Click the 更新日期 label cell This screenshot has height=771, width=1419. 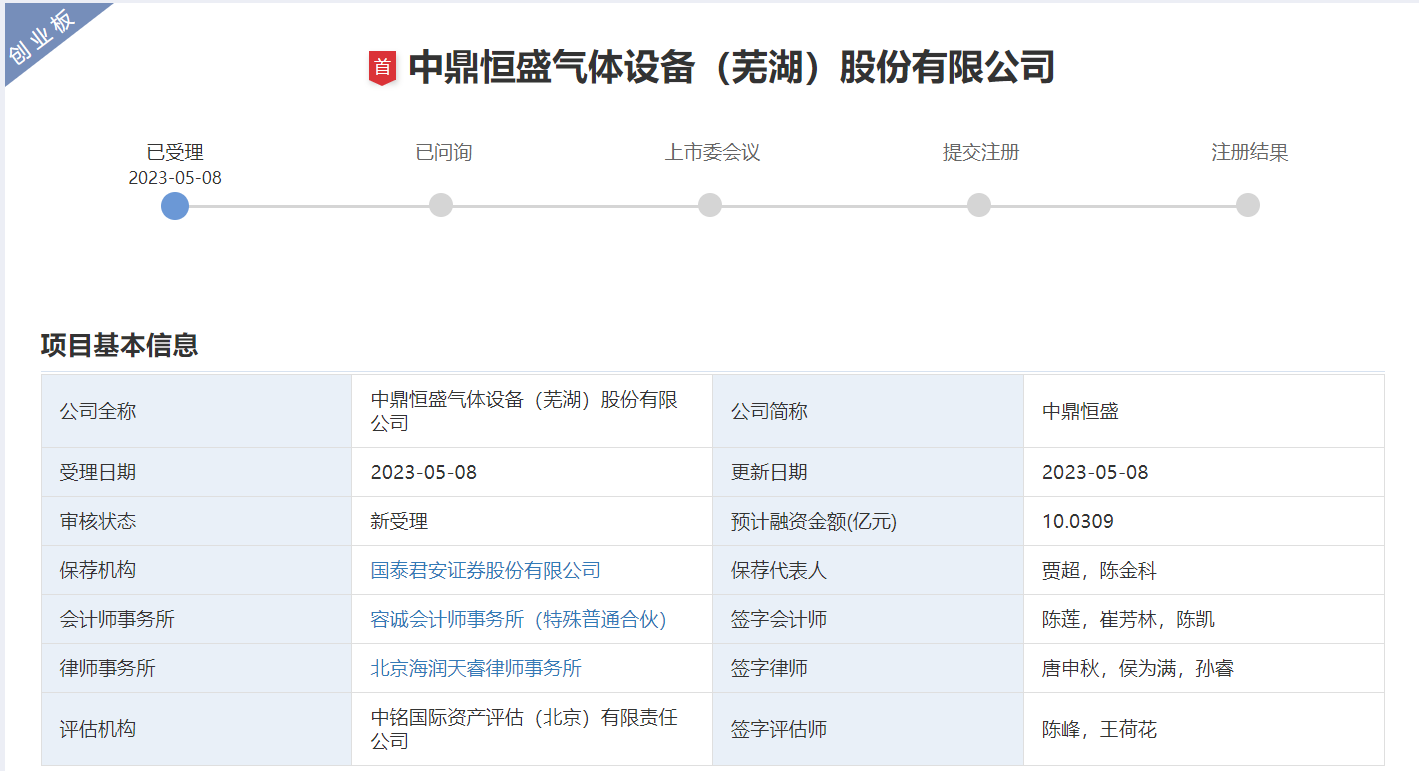868,472
